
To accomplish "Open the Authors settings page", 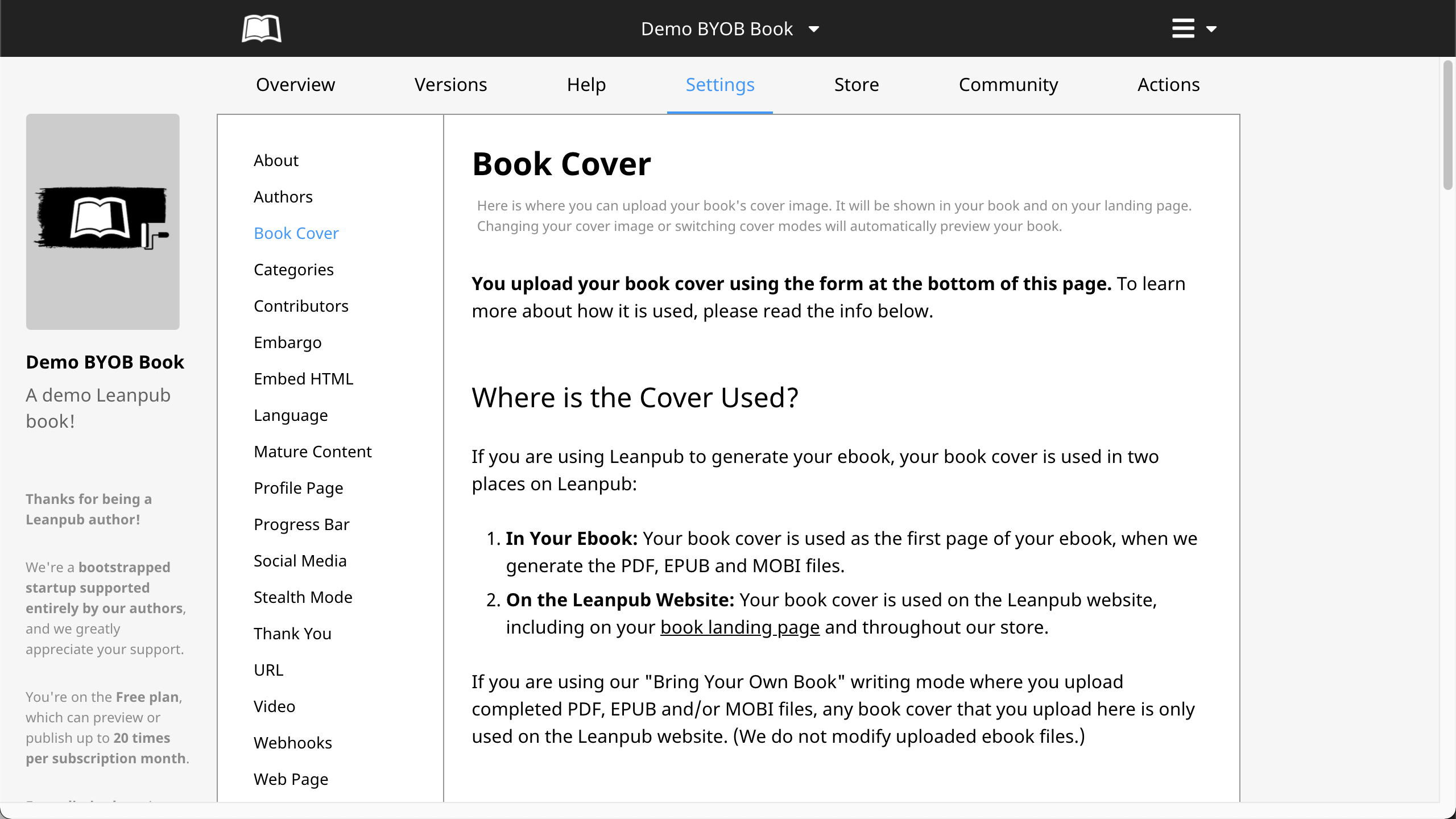I will pos(283,197).
